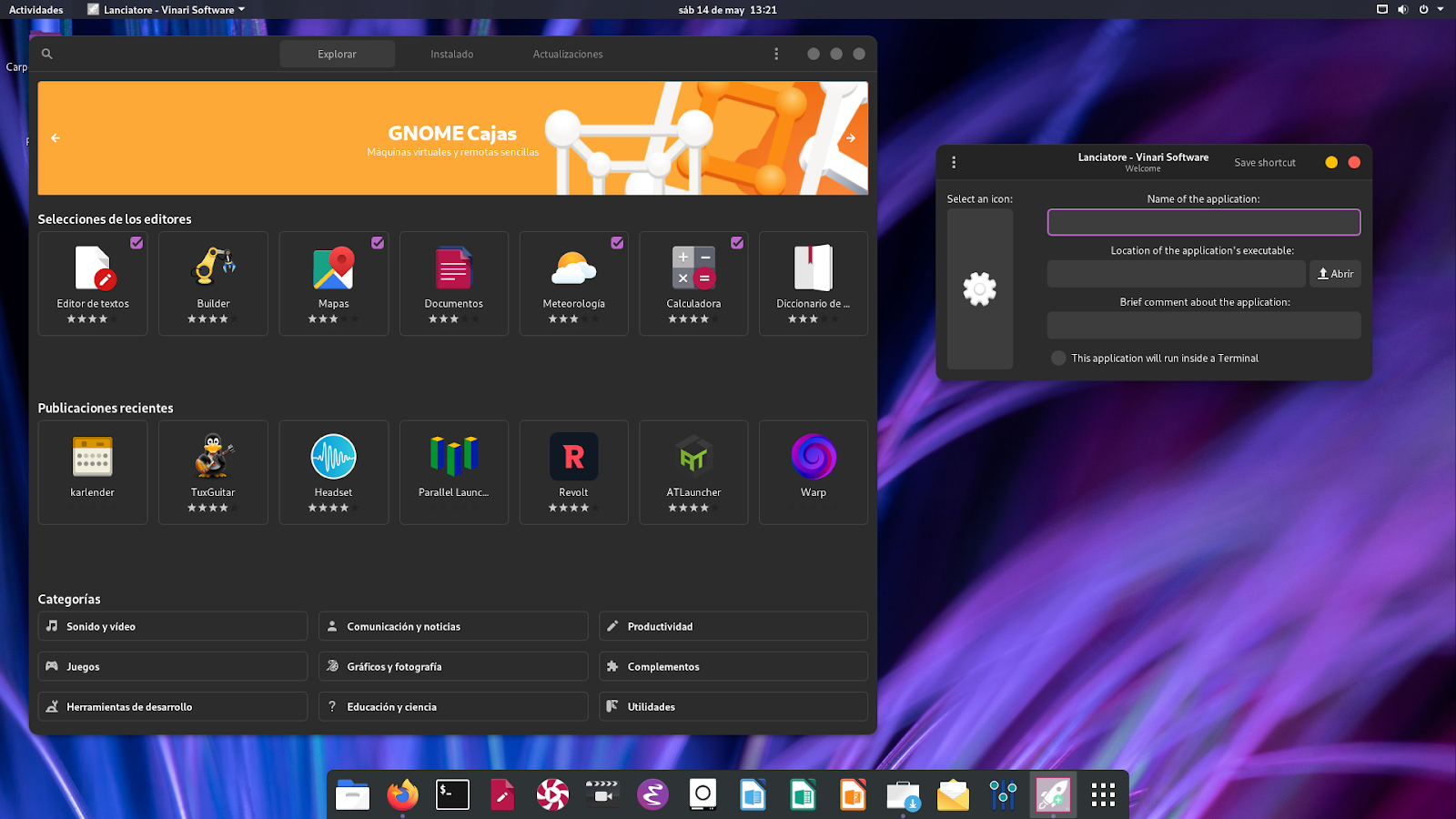Open the karlender app page
This screenshot has height=819, width=1456.
(x=93, y=471)
